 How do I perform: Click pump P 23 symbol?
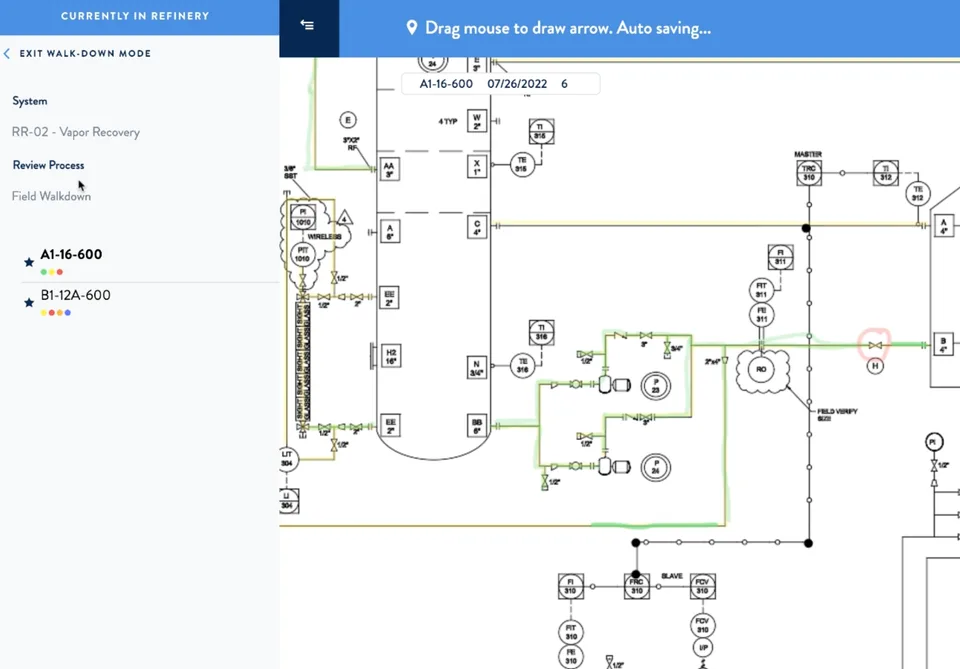click(x=655, y=386)
